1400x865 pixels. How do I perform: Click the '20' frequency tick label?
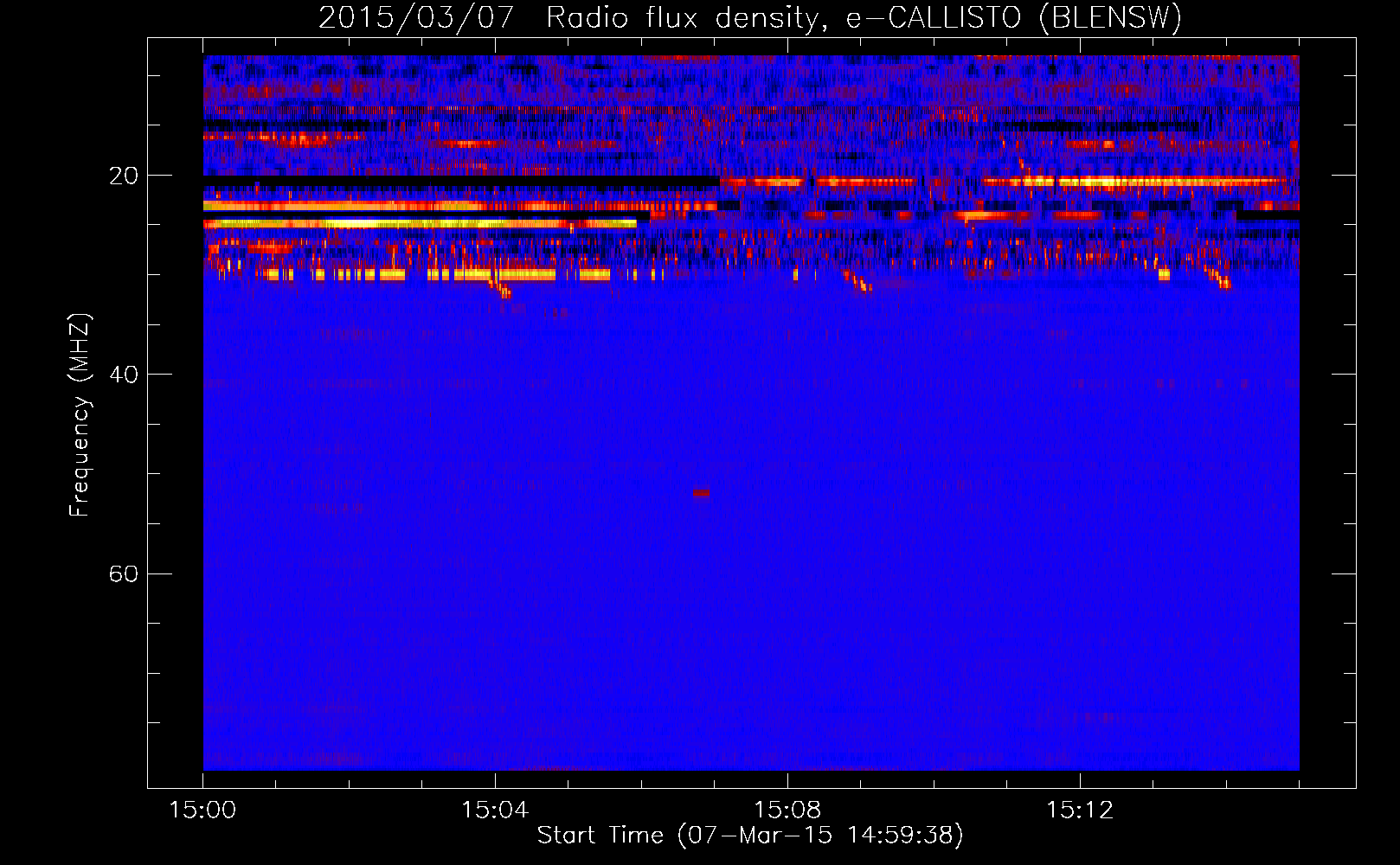click(124, 176)
